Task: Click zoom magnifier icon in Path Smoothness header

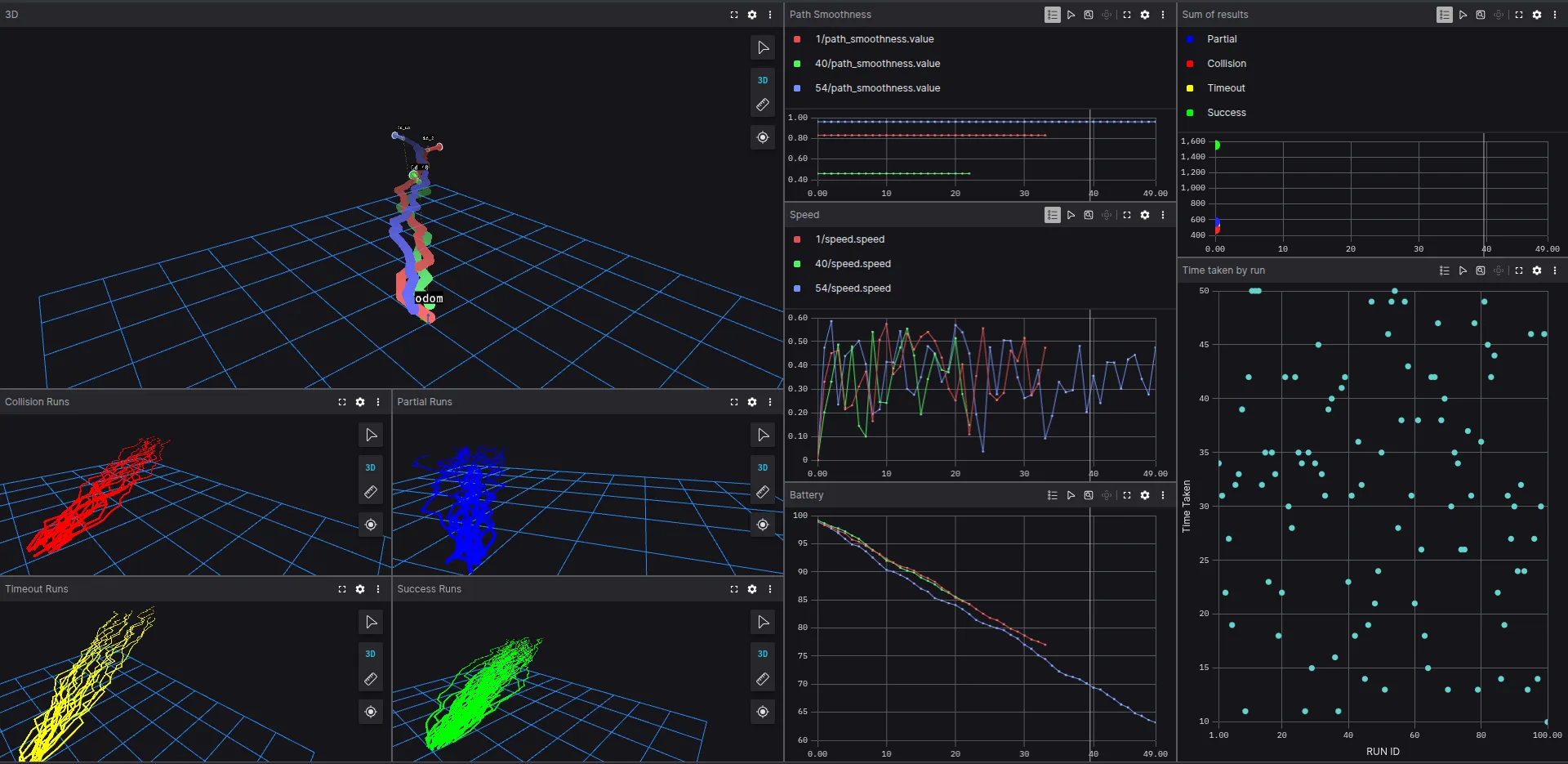Action: point(1089,15)
